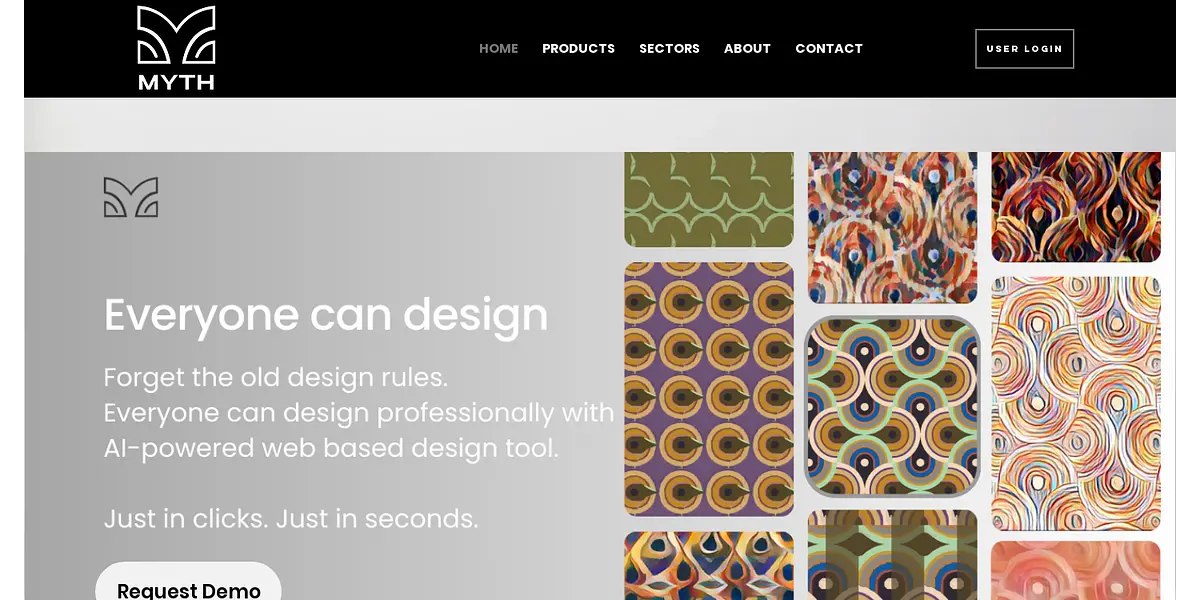Click the Request Demo button
Image resolution: width=1200 pixels, height=600 pixels.
pos(188,588)
